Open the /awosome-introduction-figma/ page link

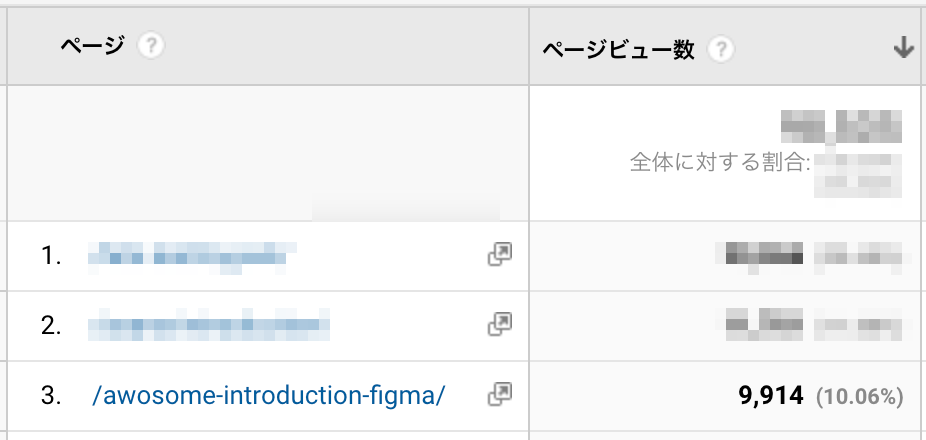point(267,396)
